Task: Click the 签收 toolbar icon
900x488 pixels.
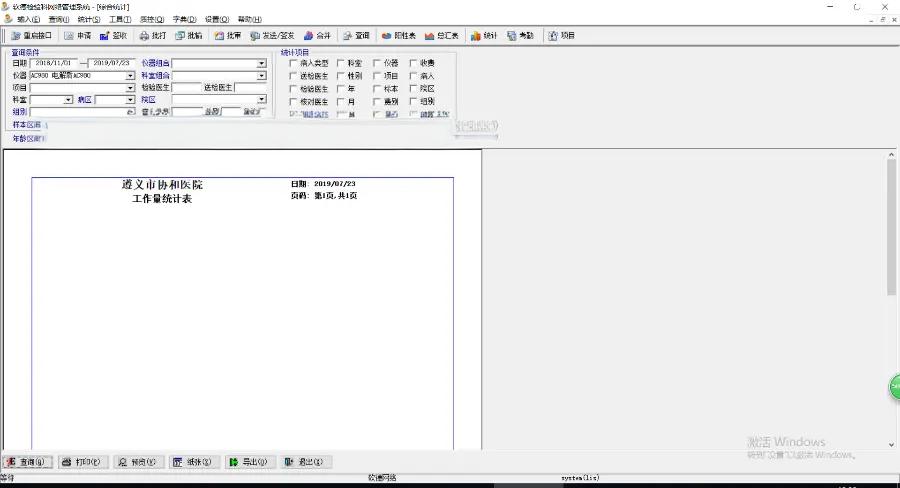Action: pyautogui.click(x=113, y=36)
